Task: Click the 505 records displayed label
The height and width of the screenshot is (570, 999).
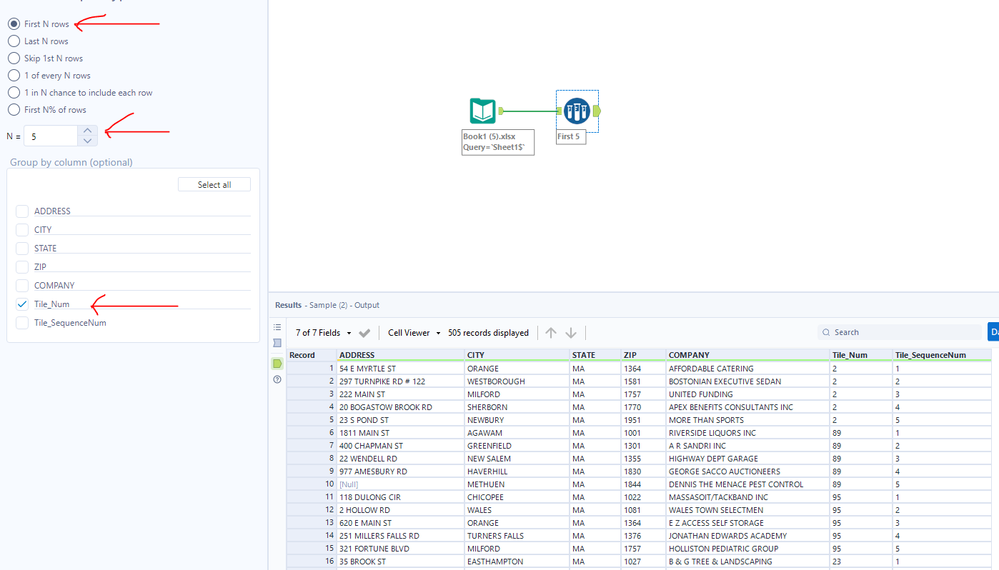Action: coord(488,332)
